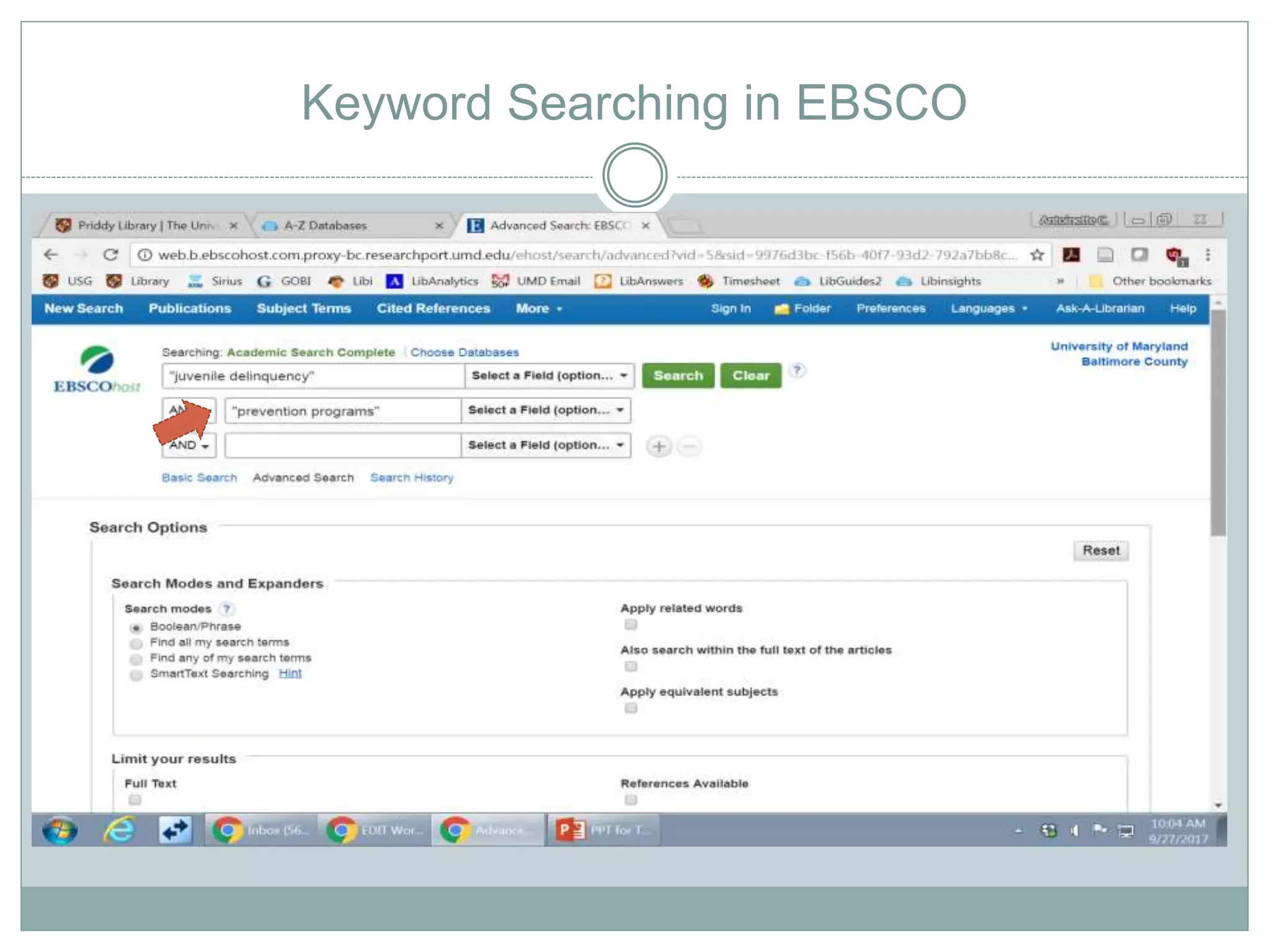Screen dimensions: 1270x952
Task: Open the Other bookmarks folder
Action: (1150, 281)
